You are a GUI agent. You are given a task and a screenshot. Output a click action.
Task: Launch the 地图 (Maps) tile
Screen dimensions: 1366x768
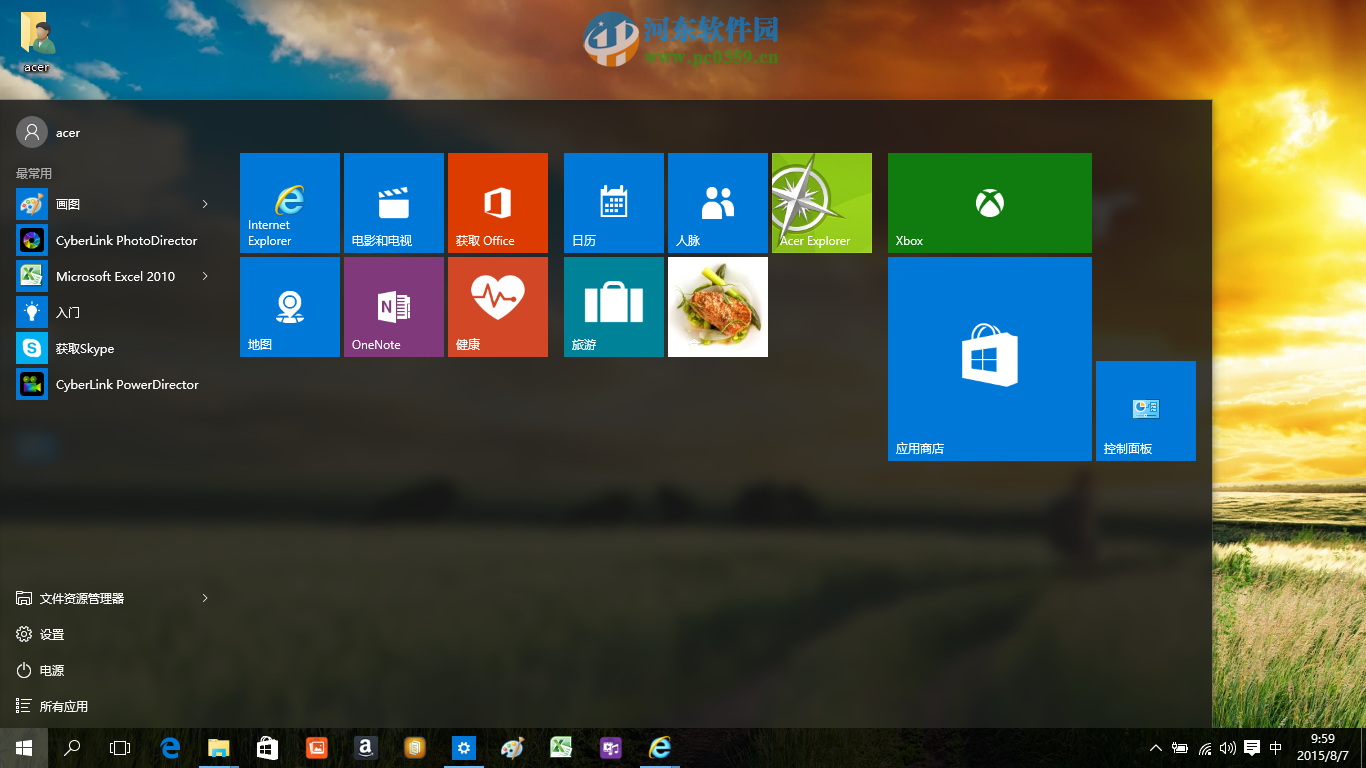pos(289,306)
